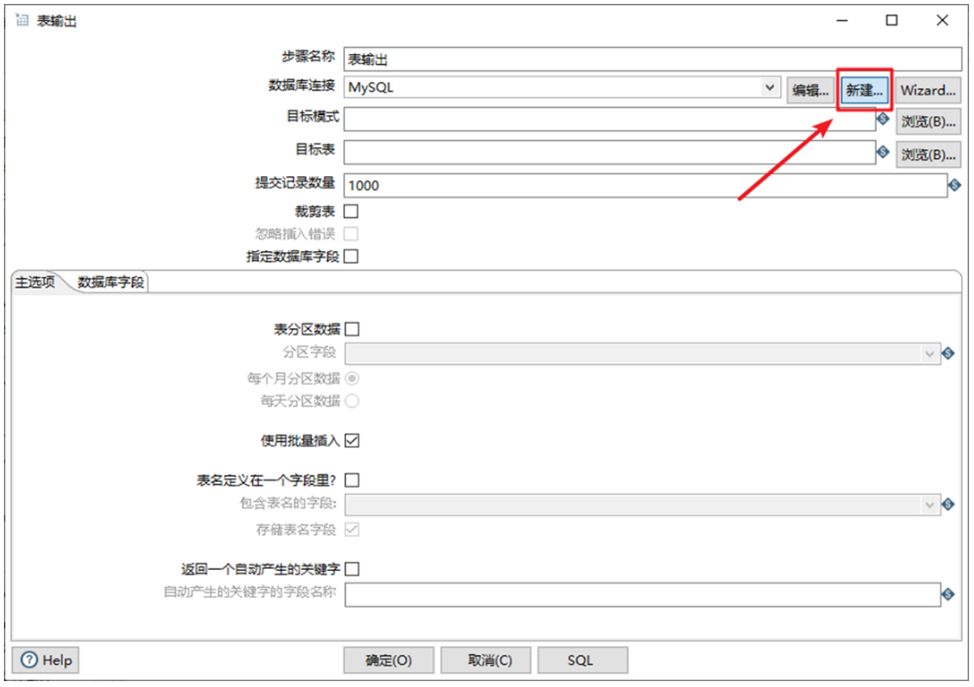The height and width of the screenshot is (687, 974).
Task: Cancel with the 取消(C) button
Action: pos(486,660)
